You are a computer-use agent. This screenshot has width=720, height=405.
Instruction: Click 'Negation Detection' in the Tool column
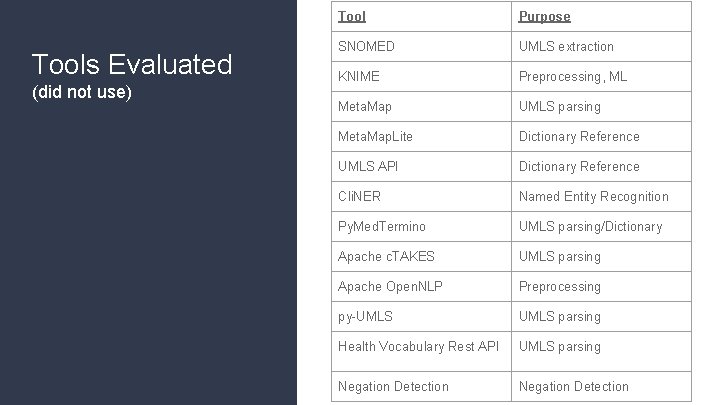pos(393,386)
